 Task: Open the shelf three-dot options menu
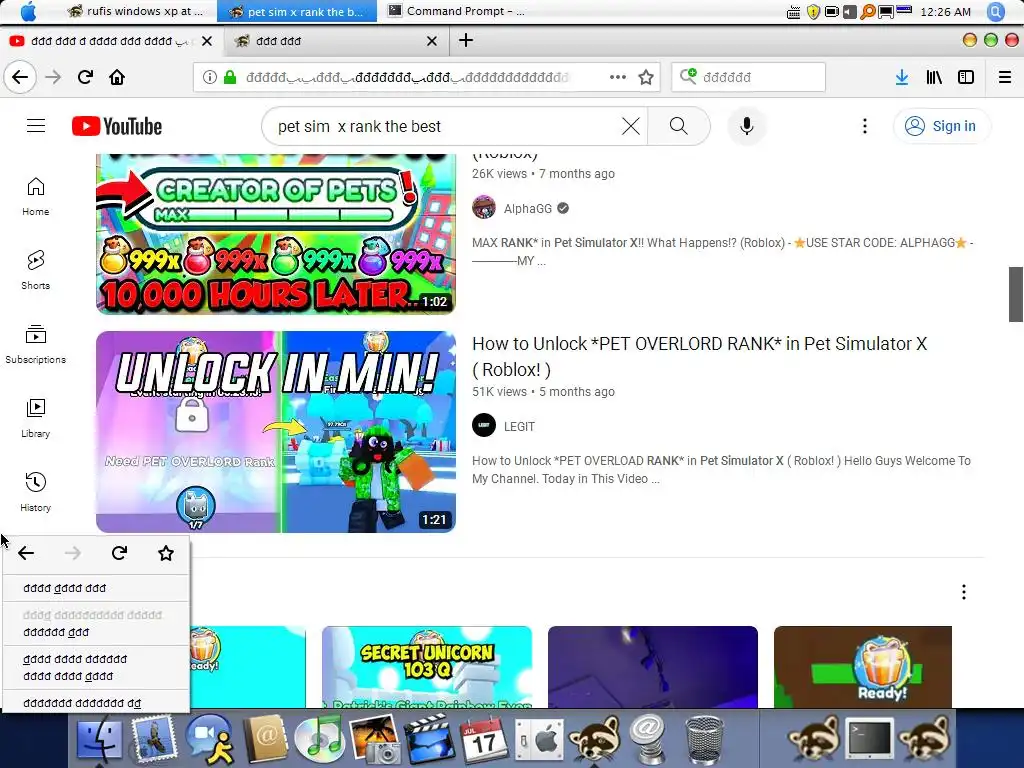coord(963,592)
